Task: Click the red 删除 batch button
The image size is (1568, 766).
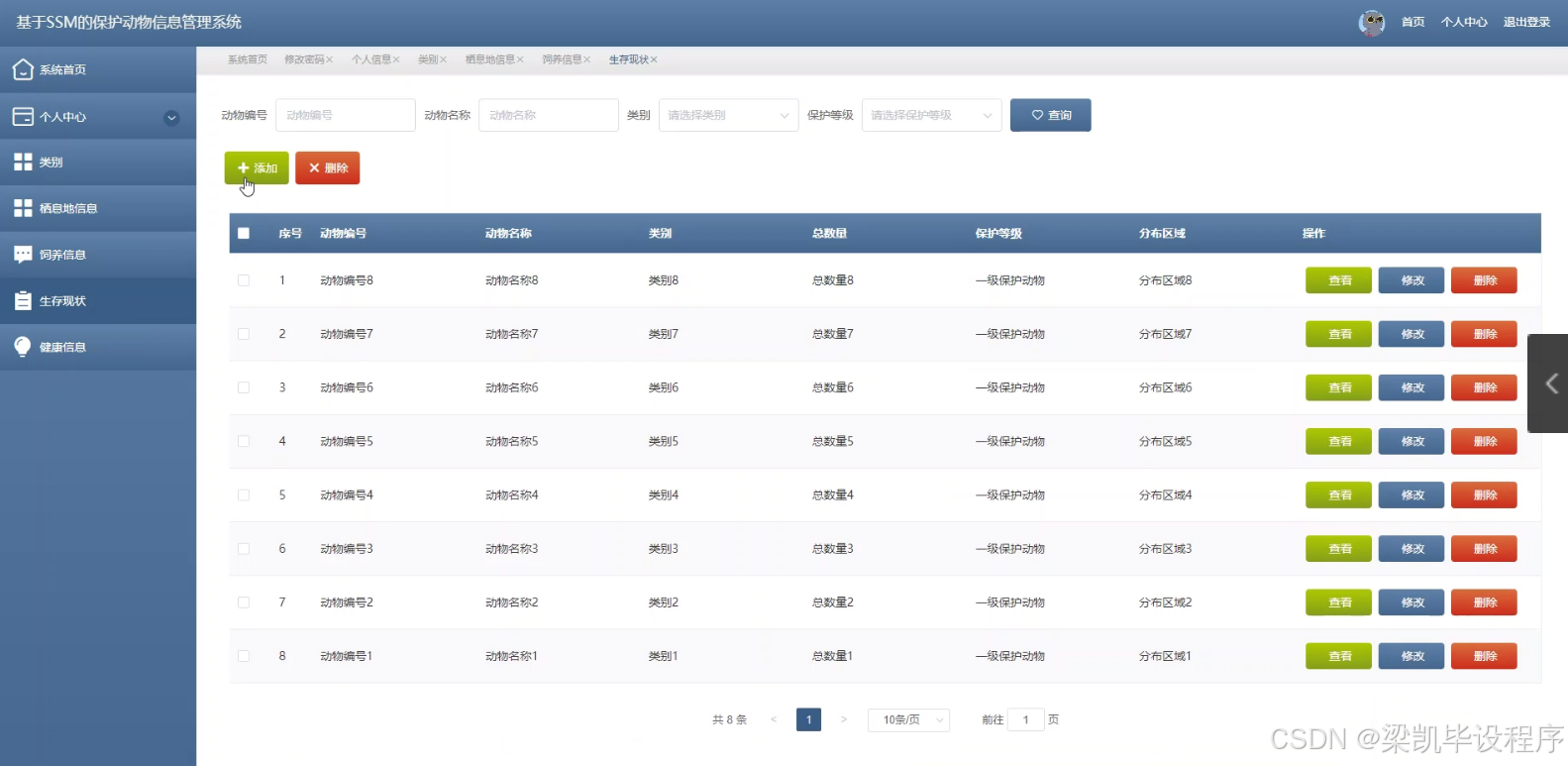Action: [327, 167]
